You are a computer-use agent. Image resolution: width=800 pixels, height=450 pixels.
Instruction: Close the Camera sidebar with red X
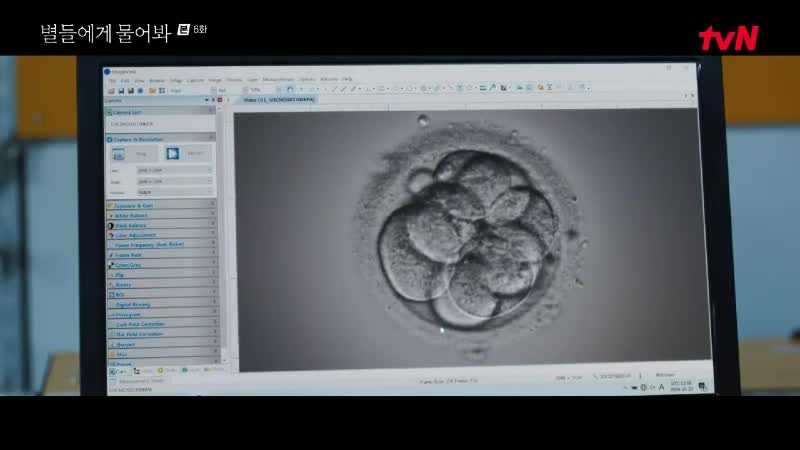coord(220,100)
